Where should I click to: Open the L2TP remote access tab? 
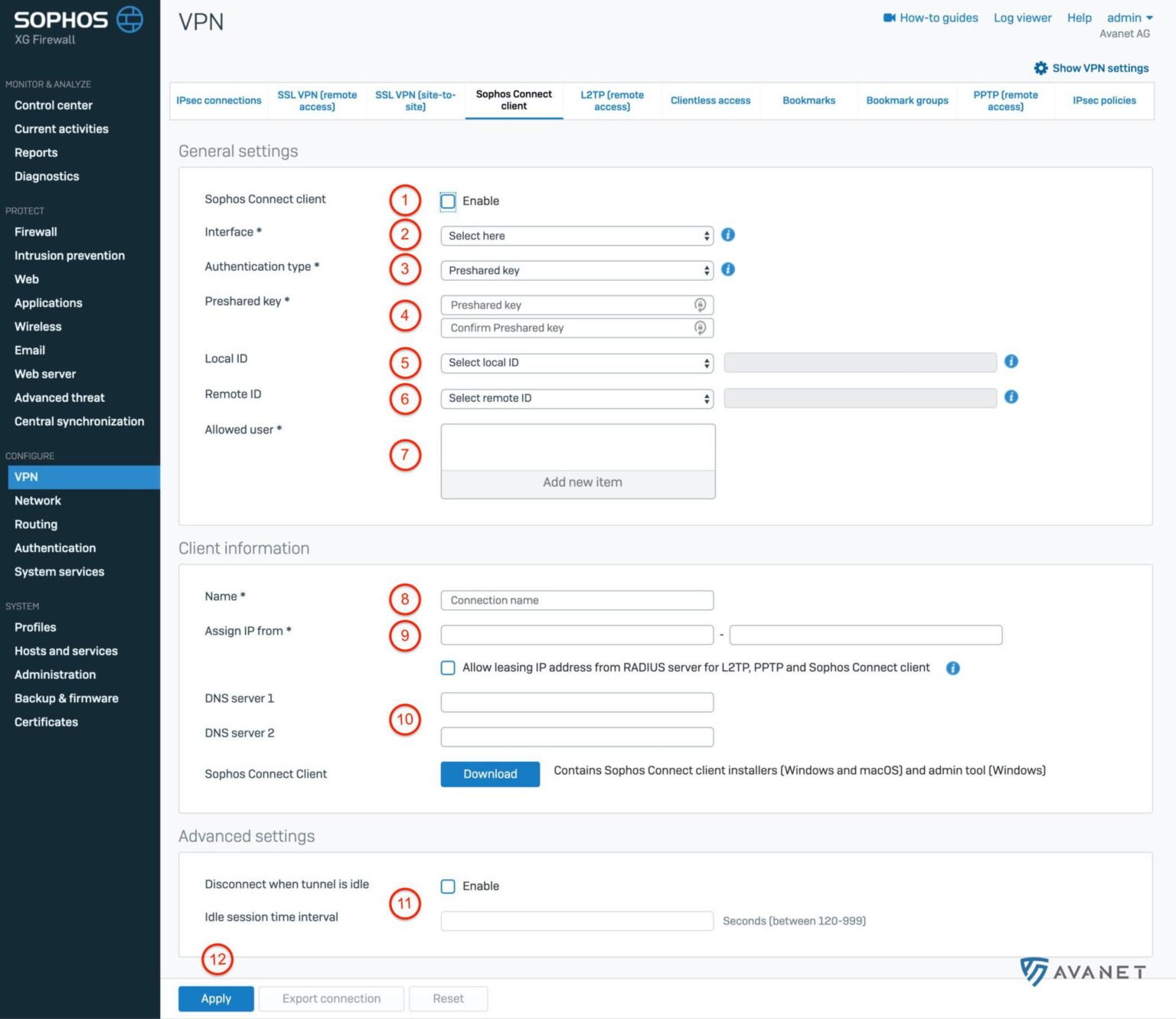pos(612,100)
